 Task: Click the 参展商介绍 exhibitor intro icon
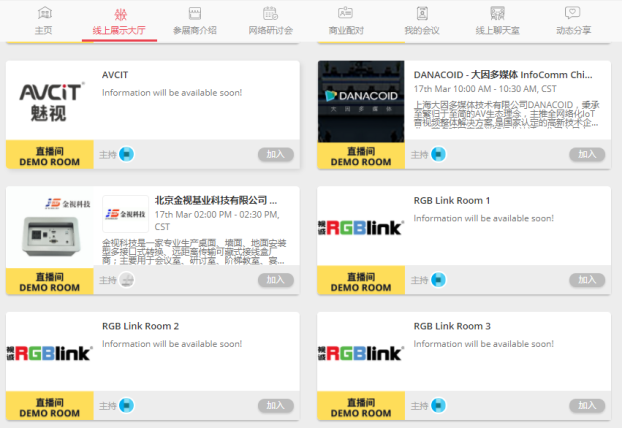tap(195, 14)
